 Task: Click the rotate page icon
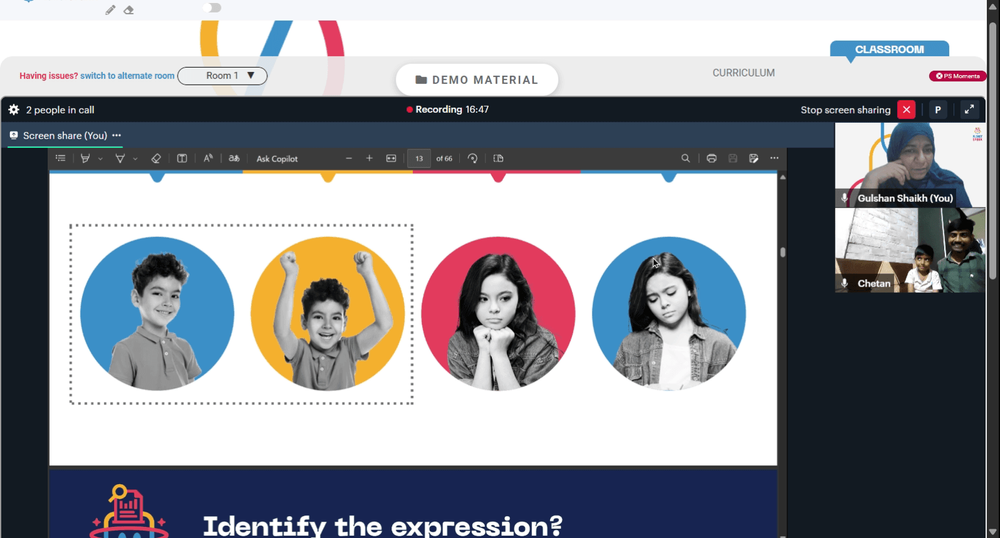(x=473, y=158)
